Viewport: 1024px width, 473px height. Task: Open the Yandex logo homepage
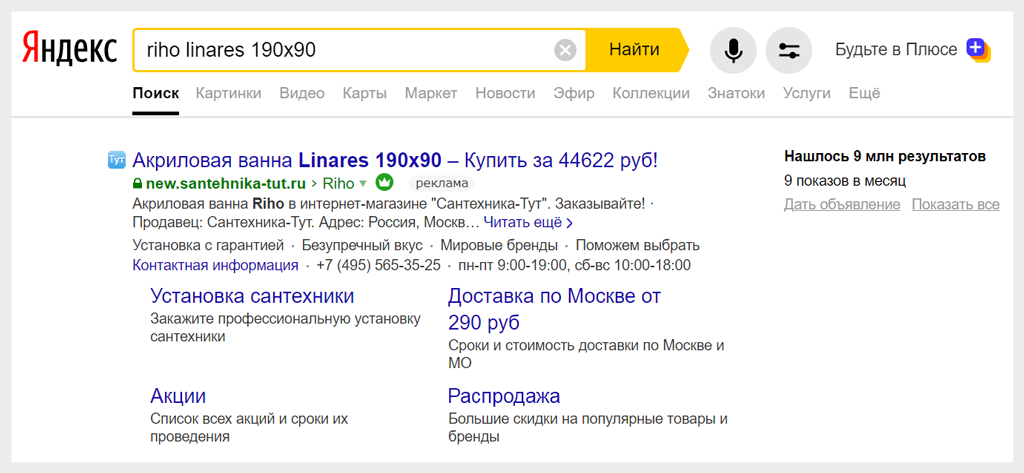tap(69, 49)
